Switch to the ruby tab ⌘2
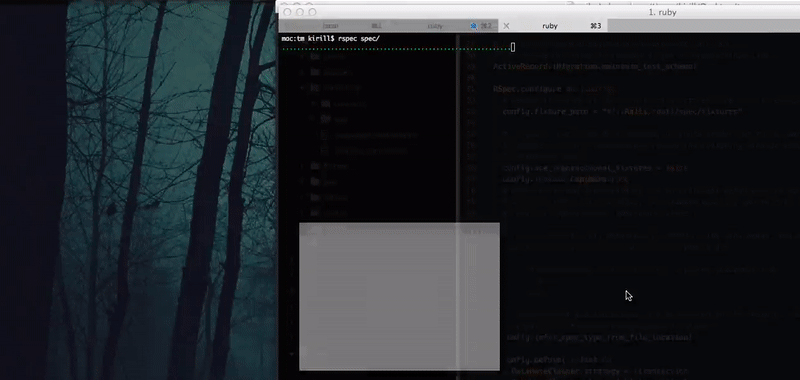The height and width of the screenshot is (380, 800). (x=443, y=26)
